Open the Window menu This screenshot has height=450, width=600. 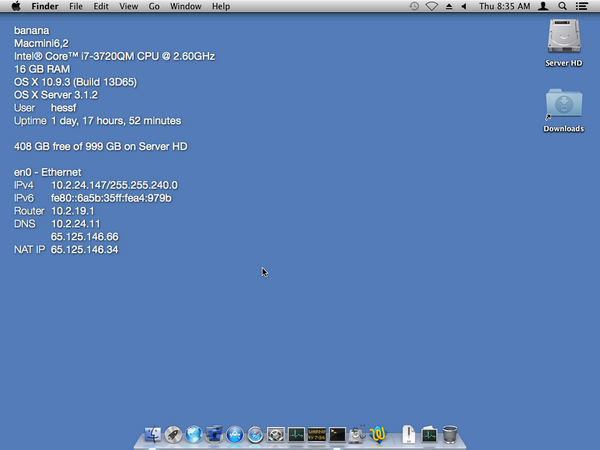point(186,7)
